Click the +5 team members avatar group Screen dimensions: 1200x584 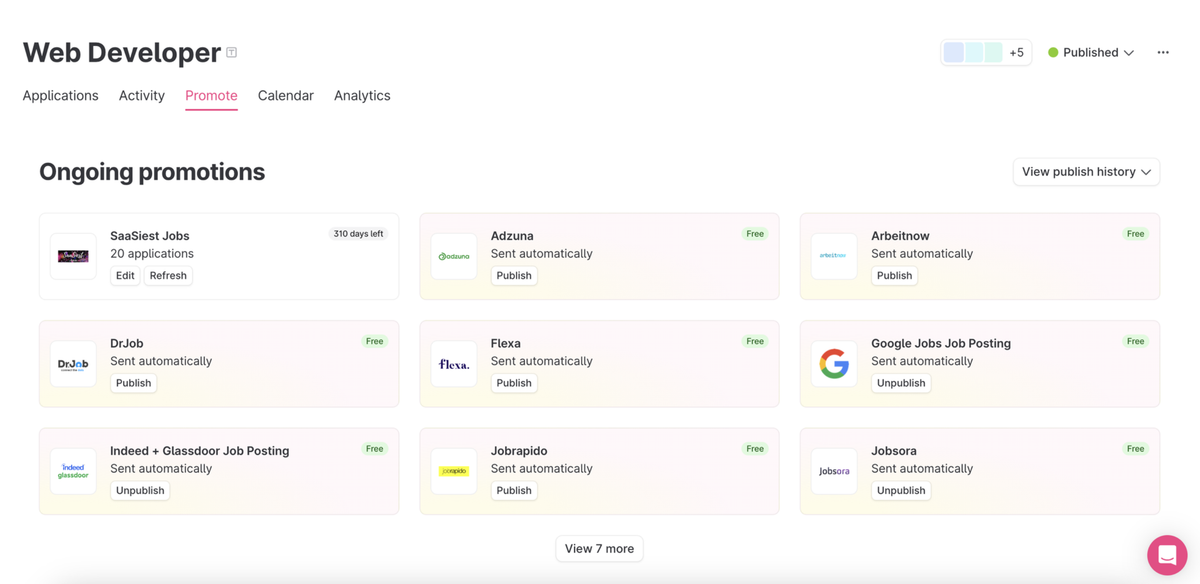[985, 53]
